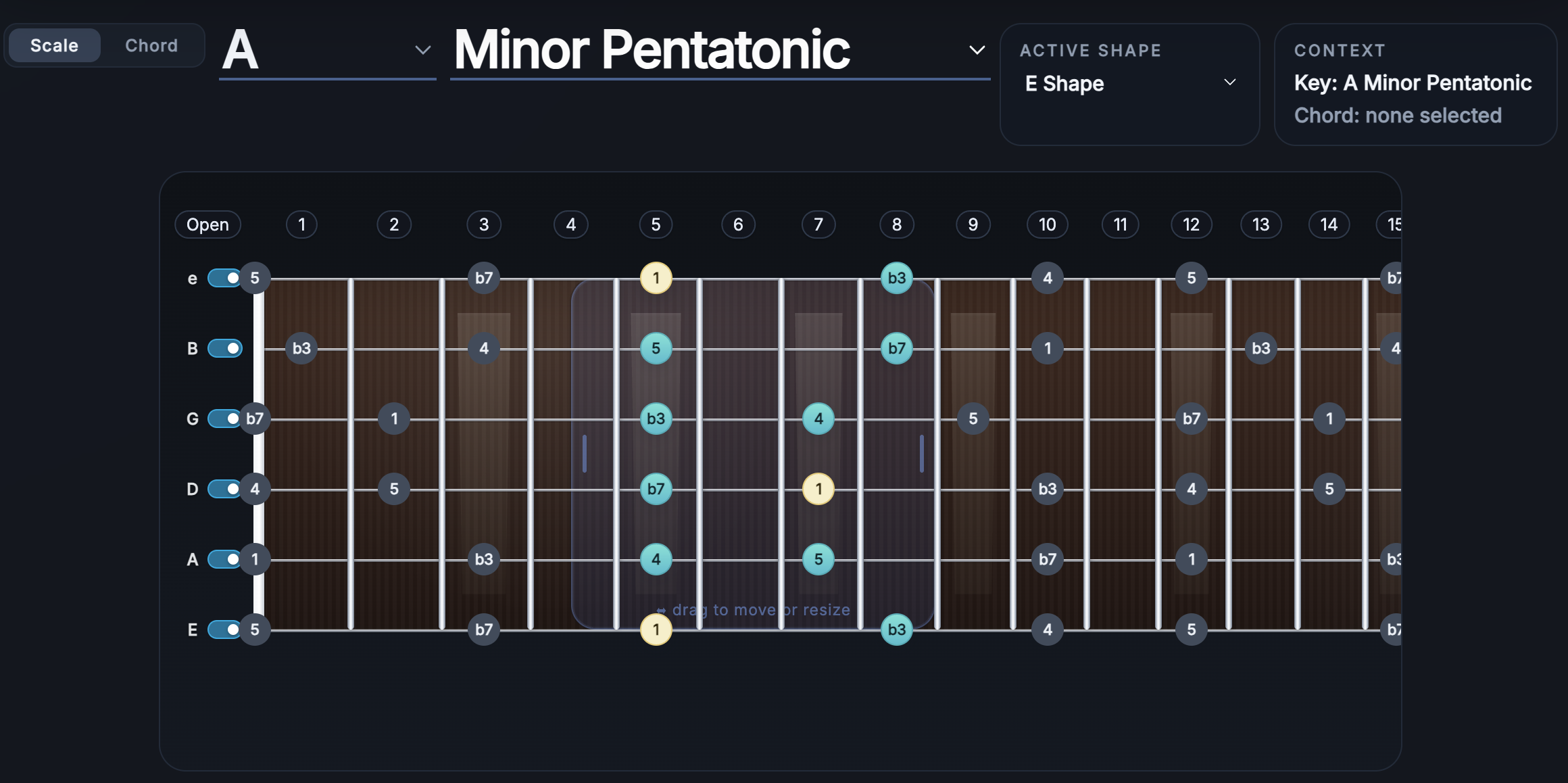Expand the Active Shape E Shape dropdown
The width and height of the screenshot is (1568, 783).
point(1130,83)
